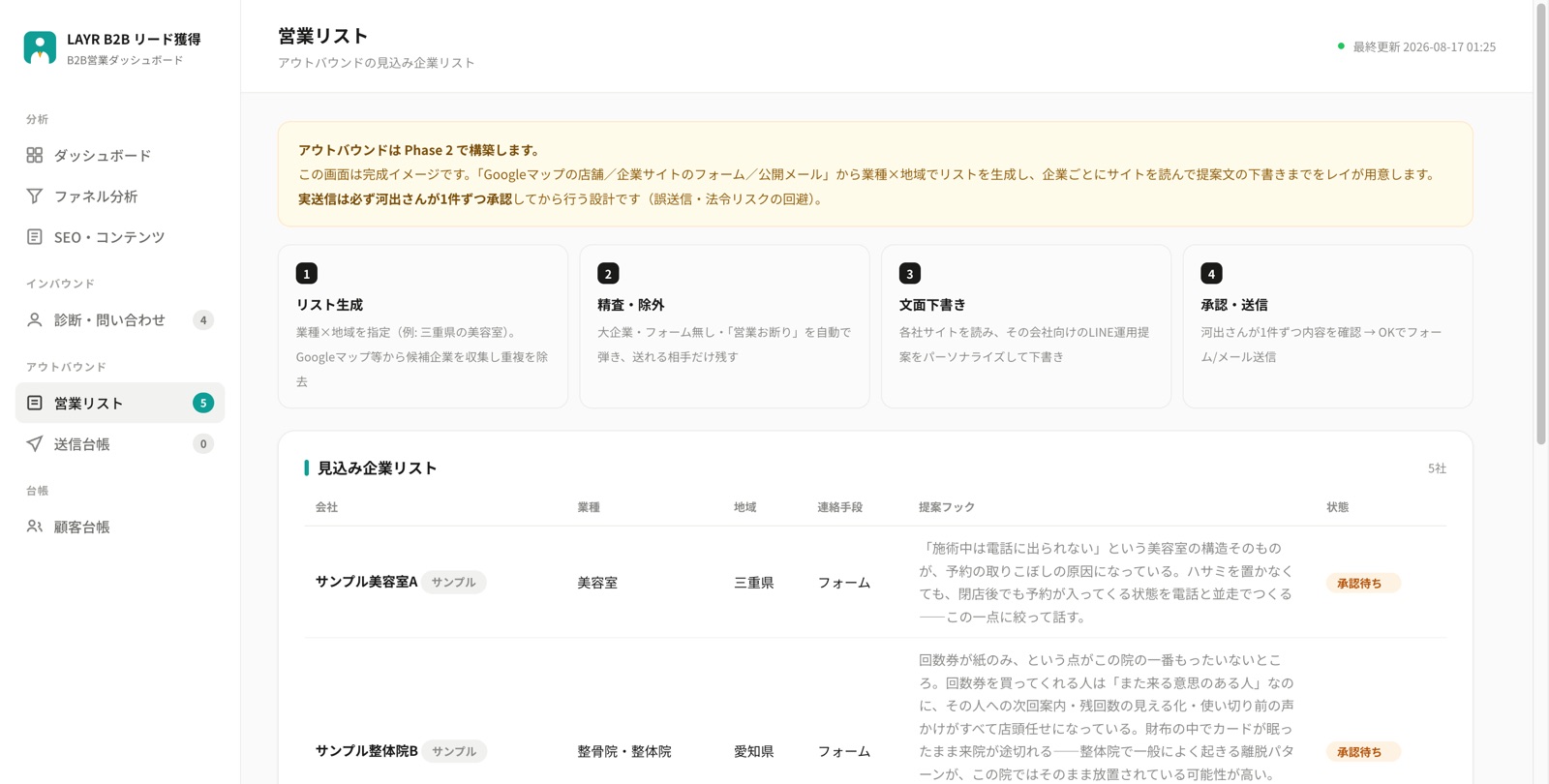Click the 三重県 region cell
This screenshot has width=1549, height=784.
coord(753,583)
